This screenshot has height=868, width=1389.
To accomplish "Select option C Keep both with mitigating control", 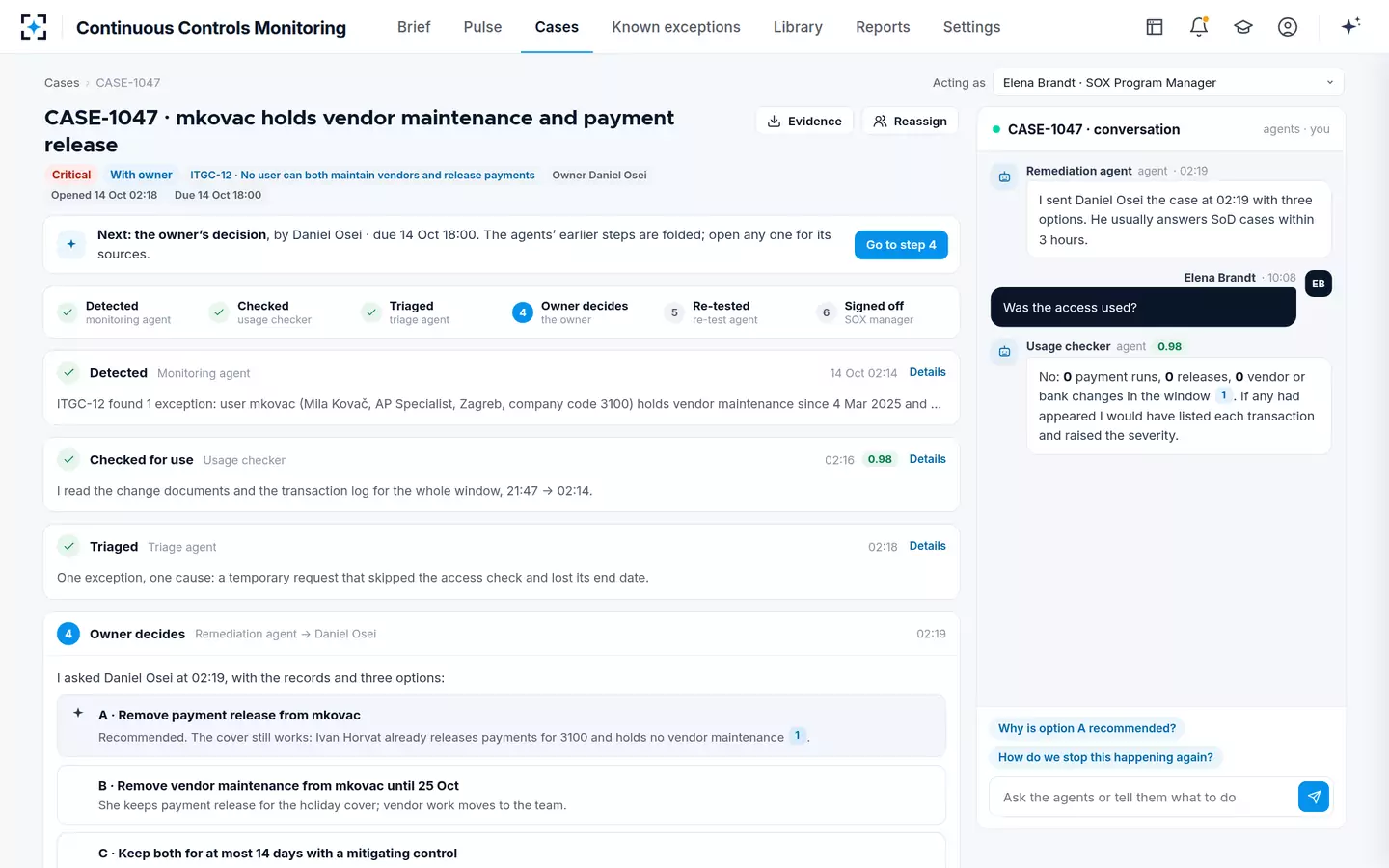I will [x=502, y=852].
